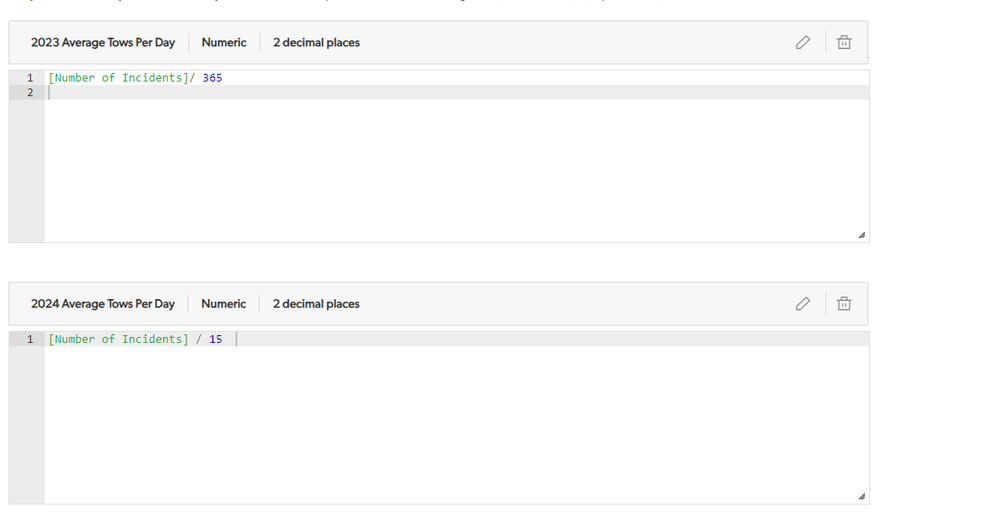The height and width of the screenshot is (513, 999).
Task: Select Numeric type label in 2024 header
Action: 223,304
